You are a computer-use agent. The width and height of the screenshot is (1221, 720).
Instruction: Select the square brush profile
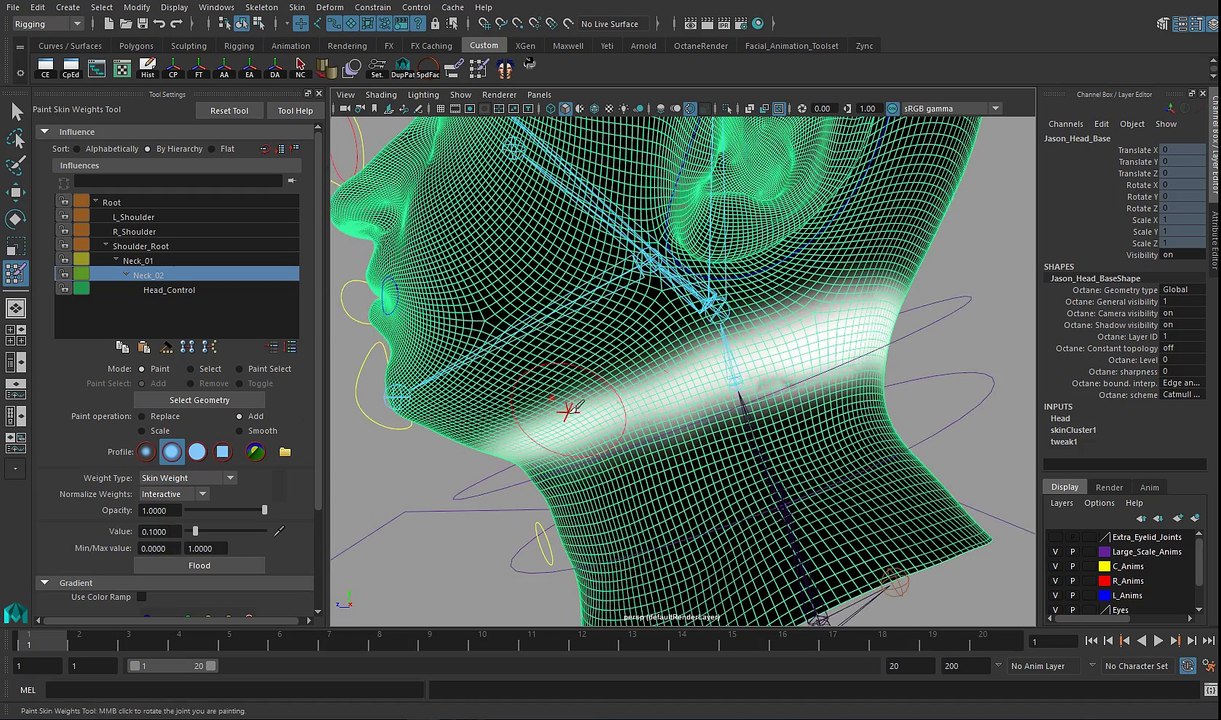tap(222, 452)
